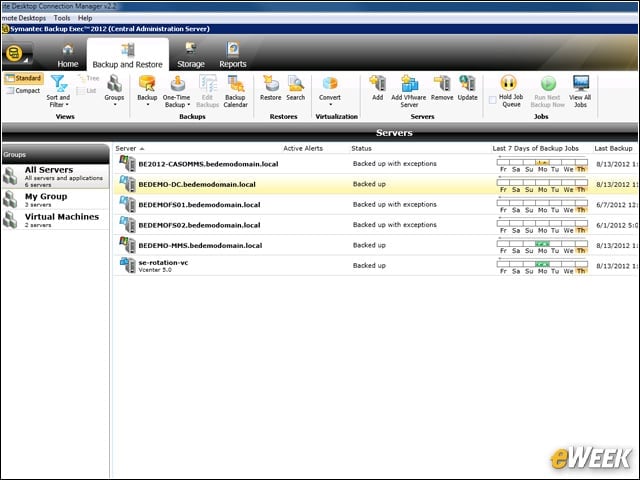Click BEDEMOFS02 last backup date 6/1/2012
The height and width of the screenshot is (480, 640).
[x=617, y=225]
